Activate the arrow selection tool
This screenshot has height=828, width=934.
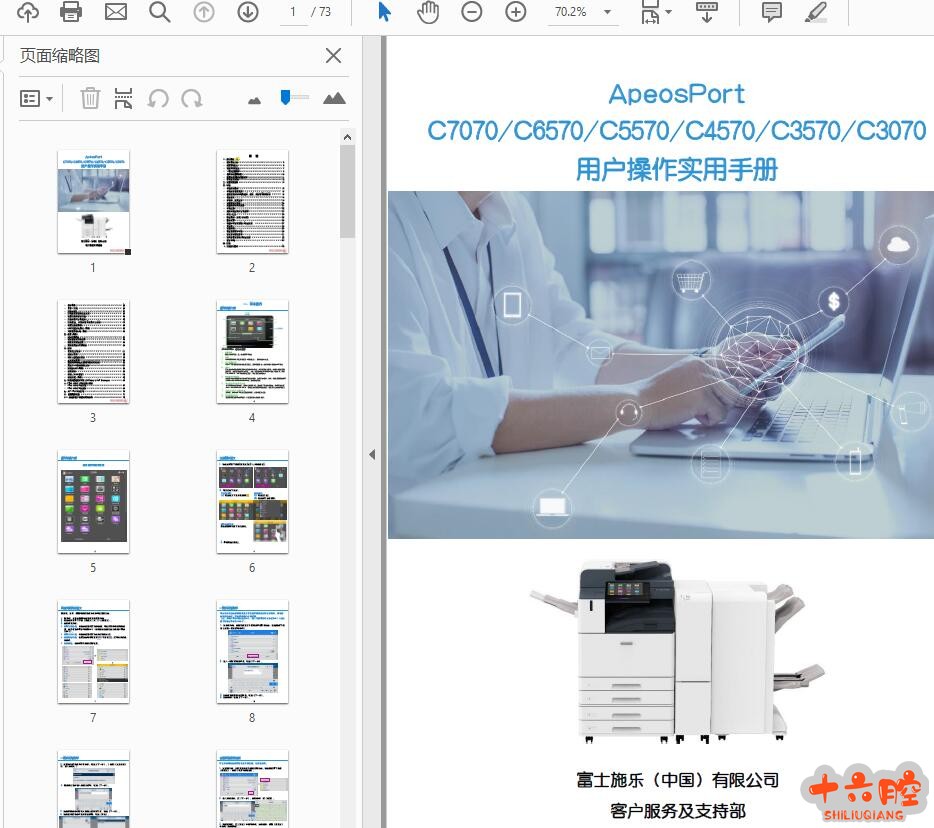coord(385,12)
